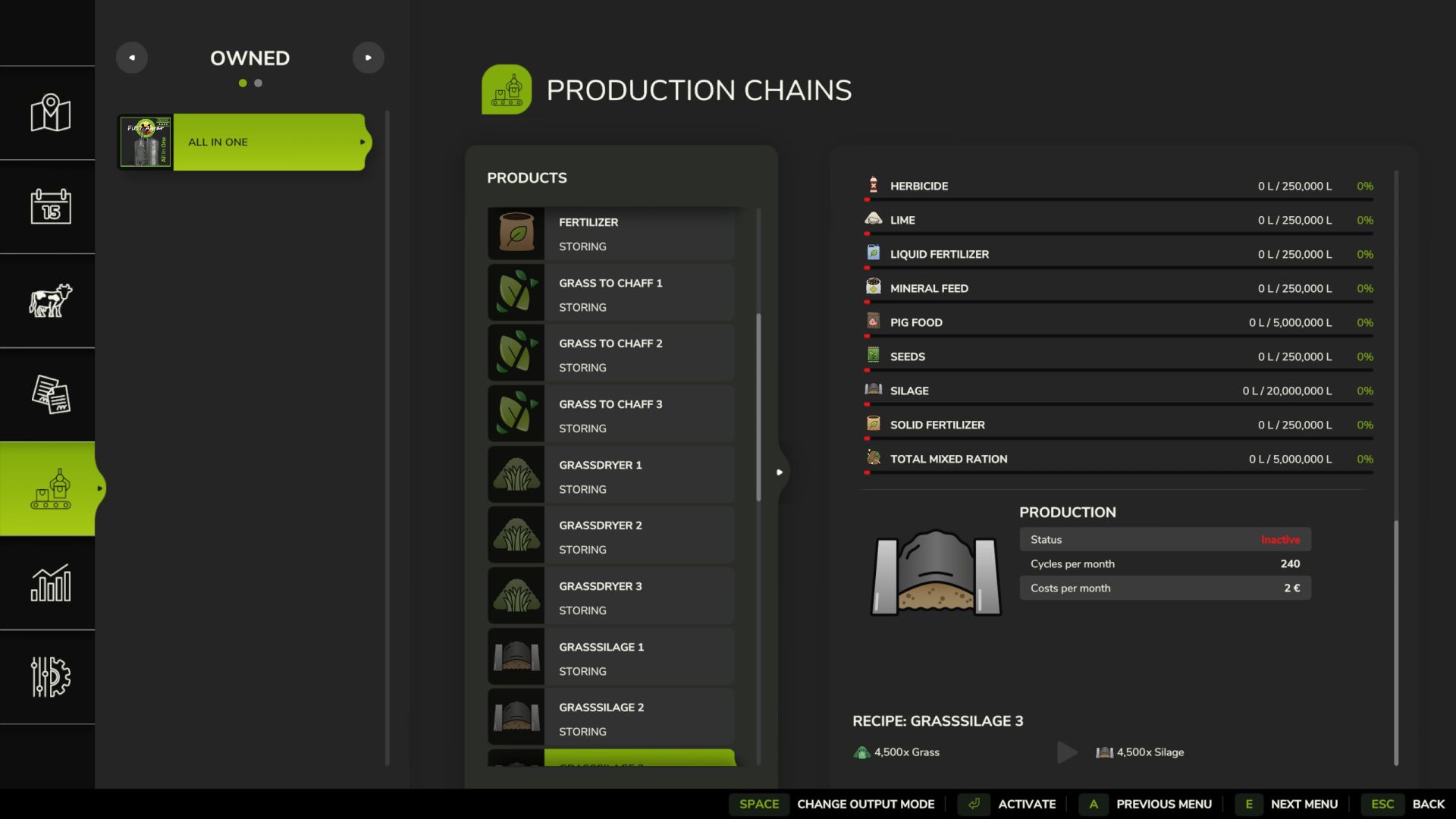Open the settings sliders gear icon
Viewport: 1456px width, 819px height.
50,676
